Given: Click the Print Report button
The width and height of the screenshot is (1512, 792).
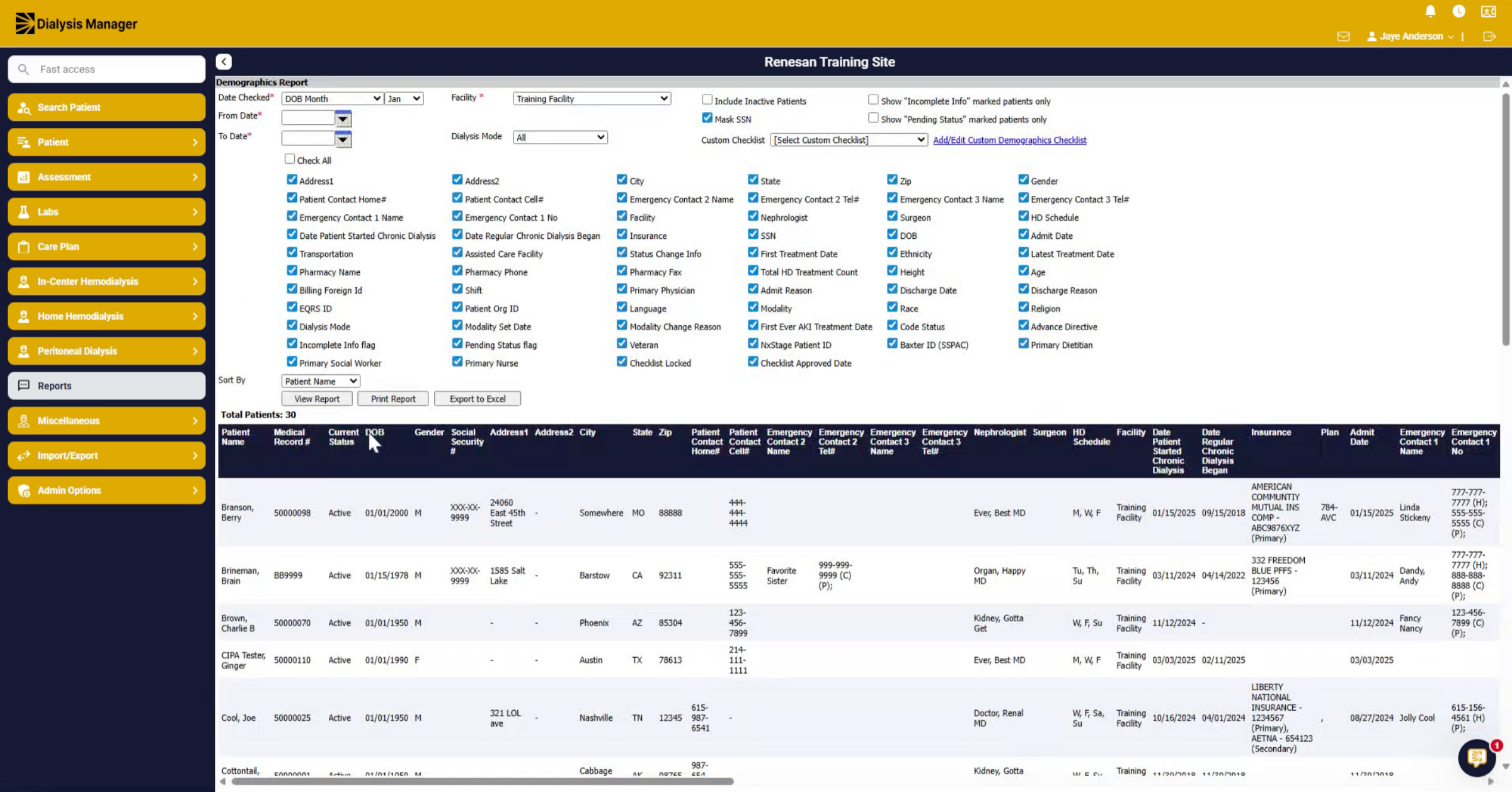Looking at the screenshot, I should 393,399.
